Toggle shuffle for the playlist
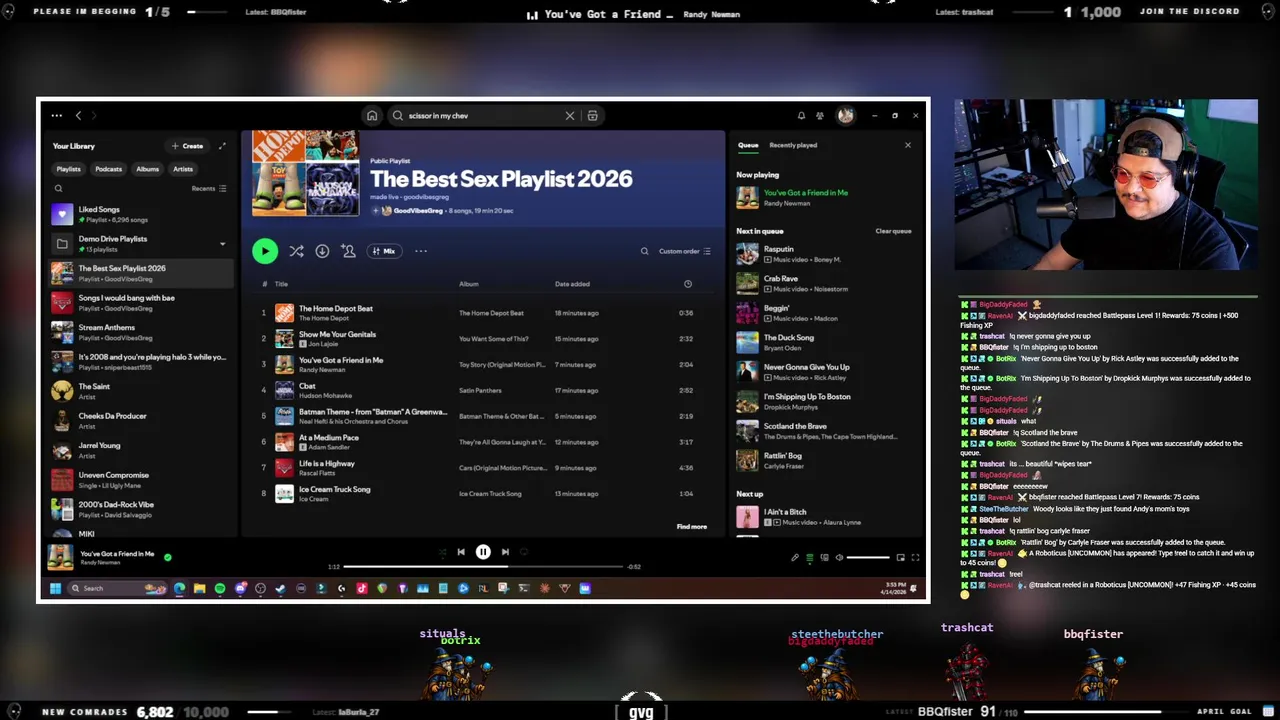The image size is (1280, 720). pyautogui.click(x=296, y=251)
